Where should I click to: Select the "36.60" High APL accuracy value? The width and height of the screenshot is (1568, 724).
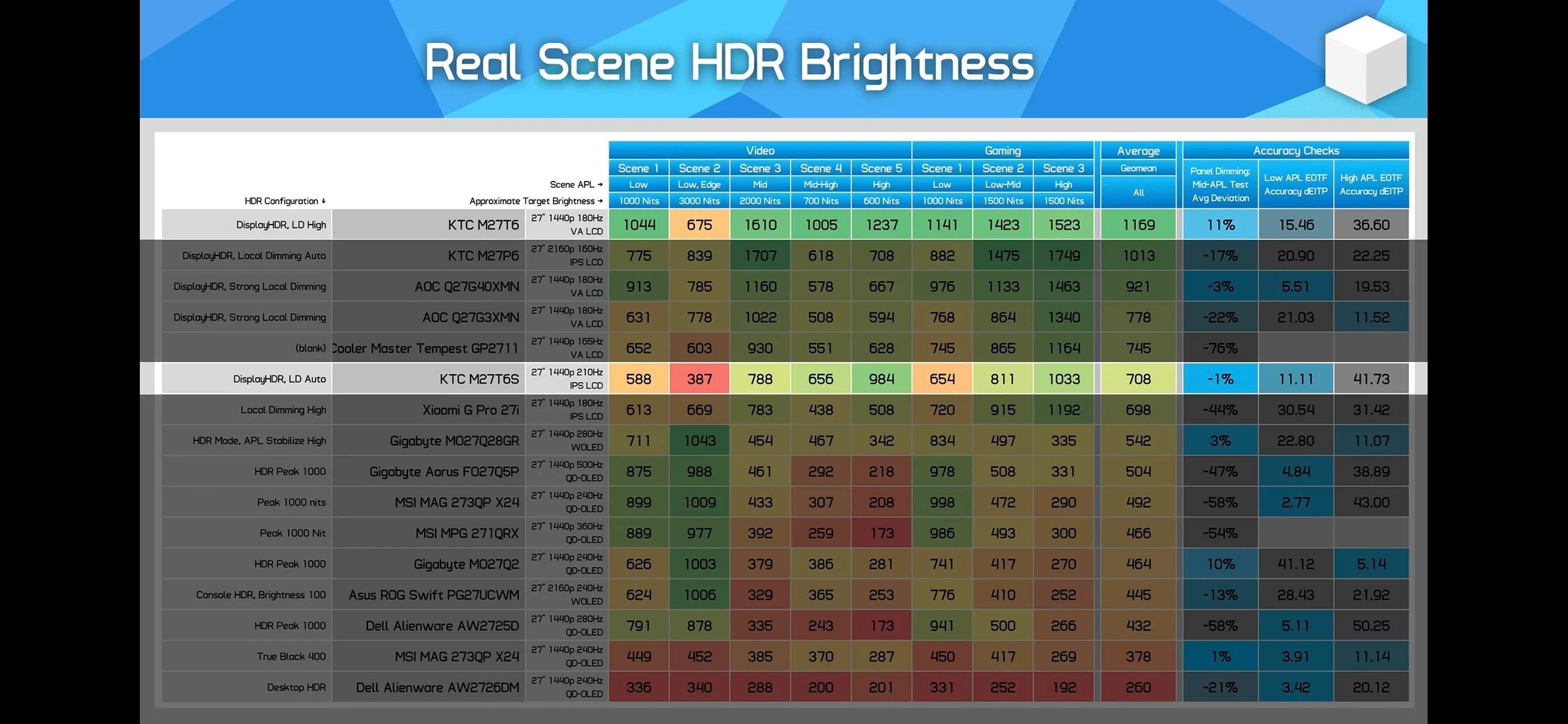click(x=1371, y=225)
